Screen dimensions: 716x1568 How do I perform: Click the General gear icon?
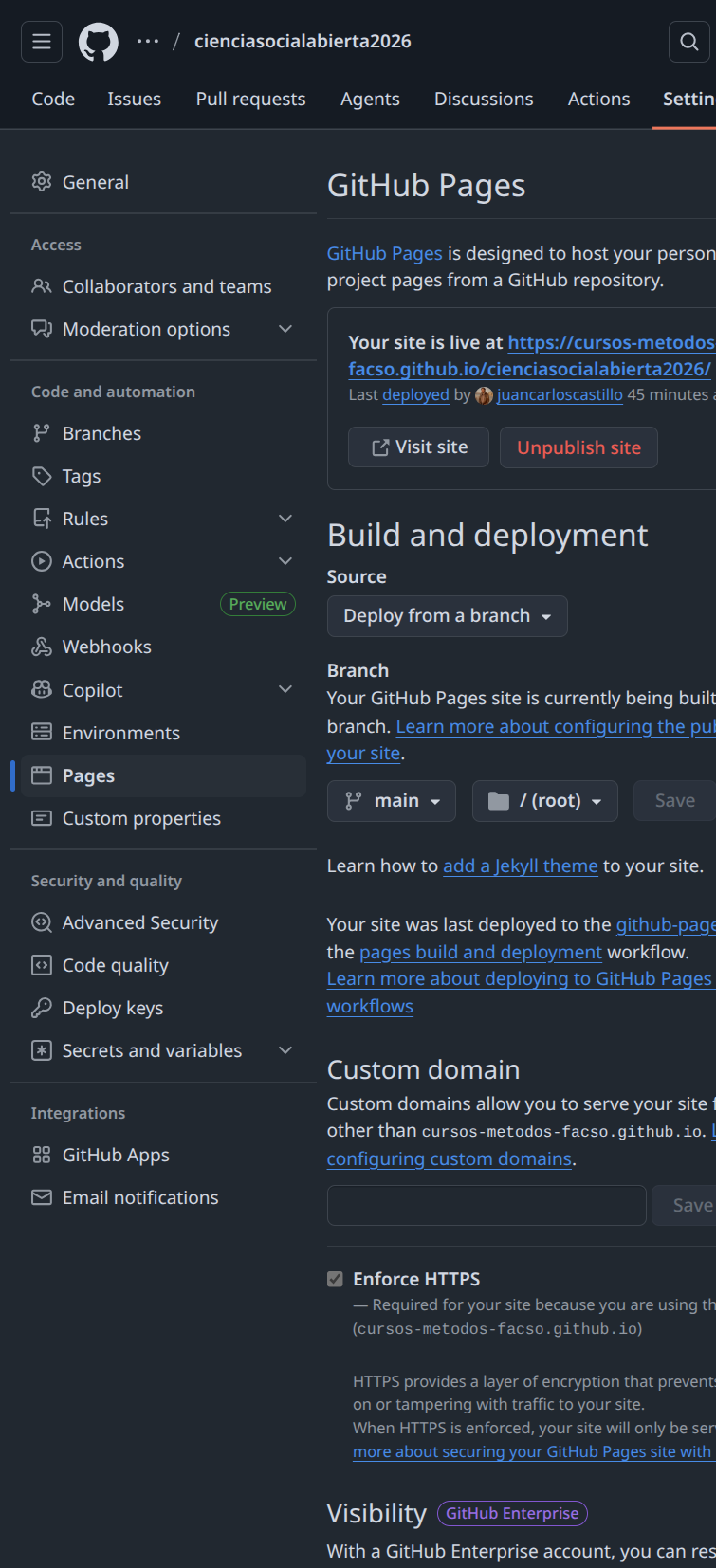(x=42, y=181)
